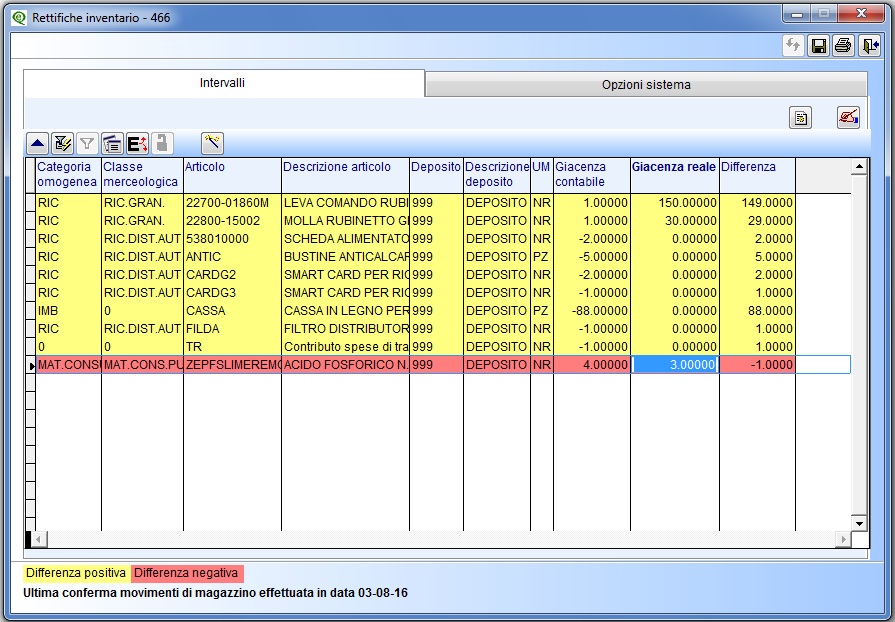Click the Giacenza reale field showing 3.00000

coord(675,365)
